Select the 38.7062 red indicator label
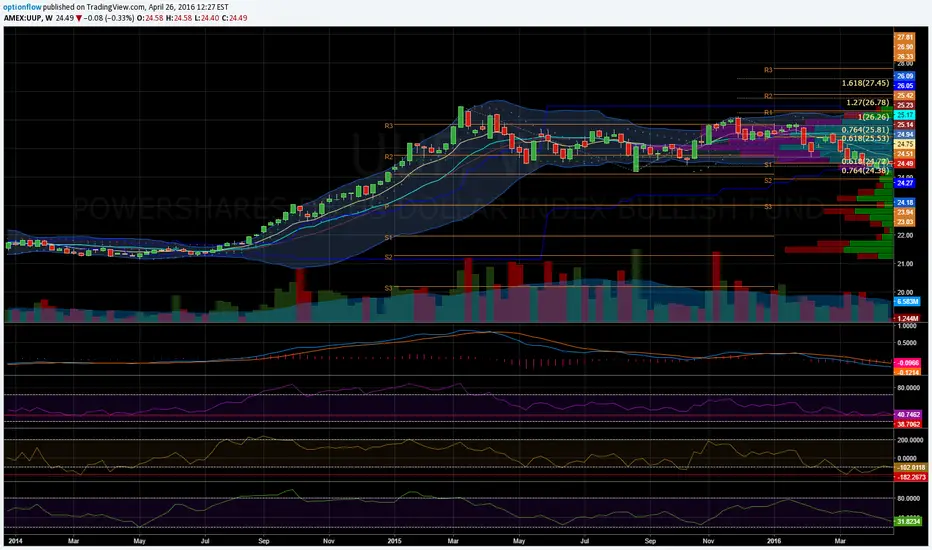Image resolution: width=932 pixels, height=550 pixels. (x=908, y=425)
